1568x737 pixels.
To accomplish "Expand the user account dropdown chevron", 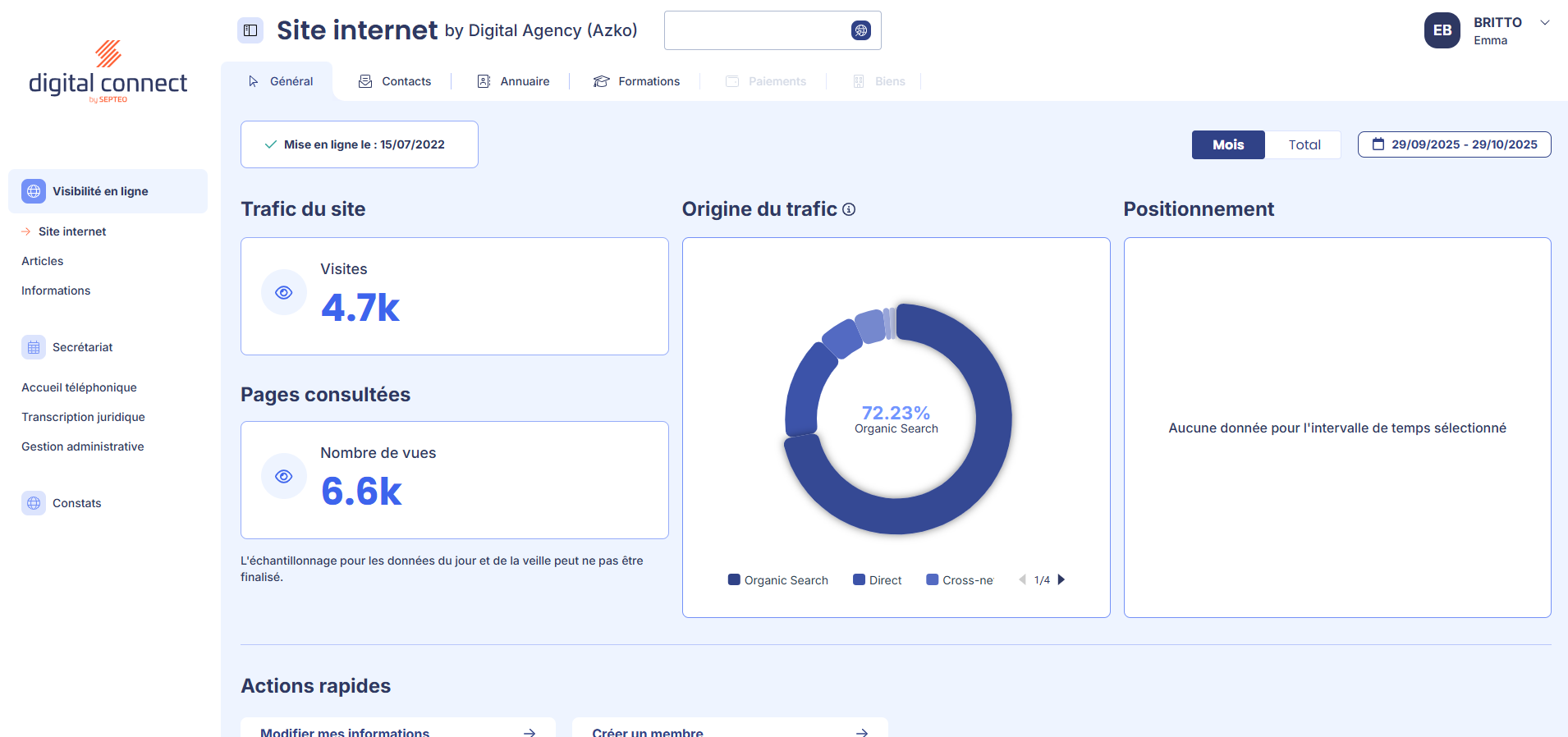I will click(1545, 23).
